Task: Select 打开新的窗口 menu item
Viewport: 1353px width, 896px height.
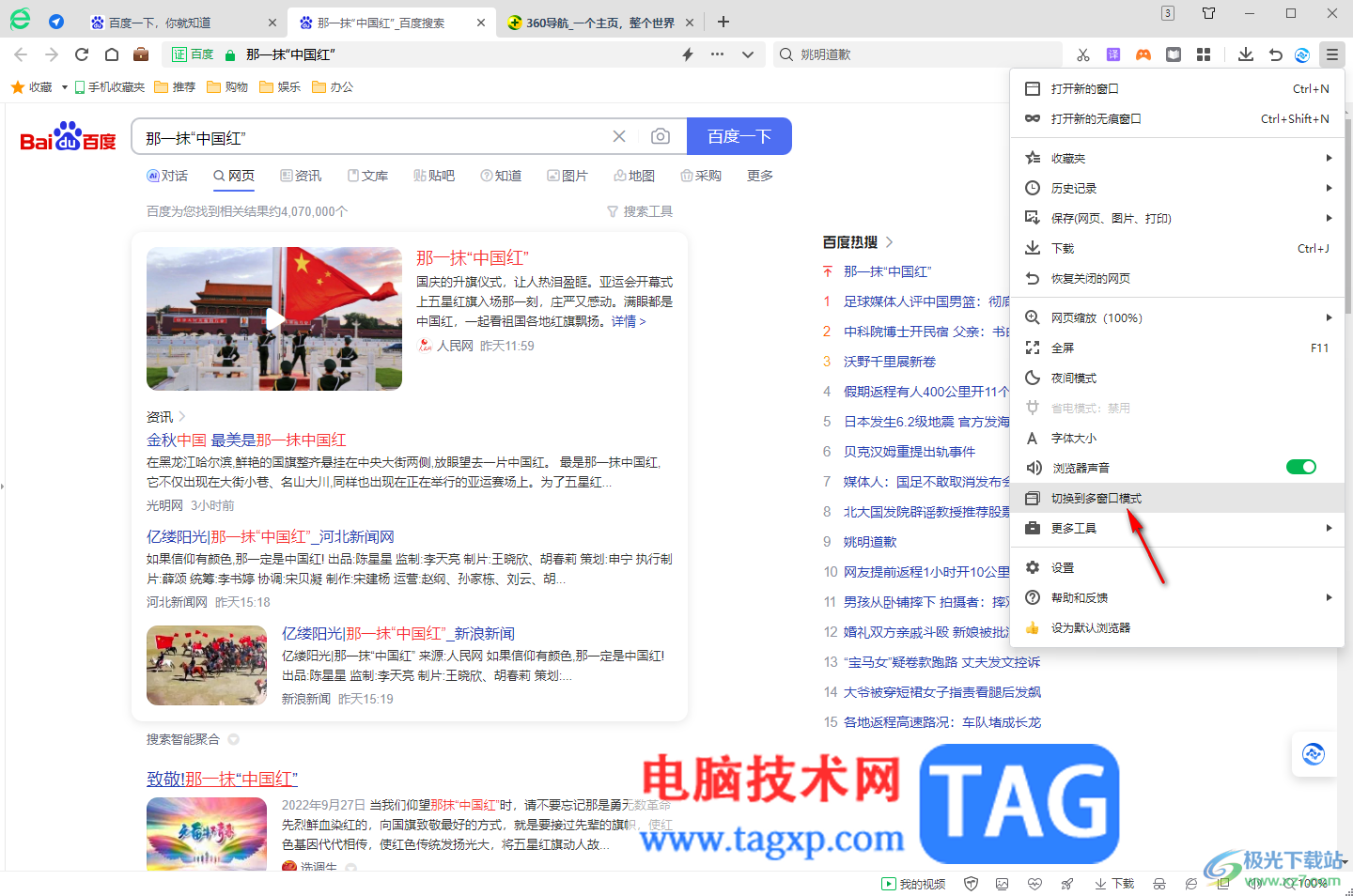Action: (x=1177, y=88)
